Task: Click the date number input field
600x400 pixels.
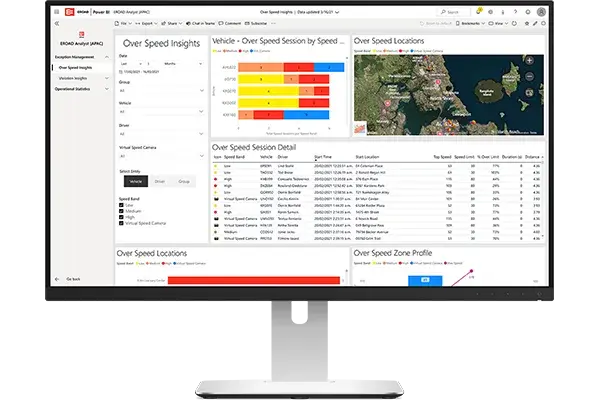Action: [152, 64]
